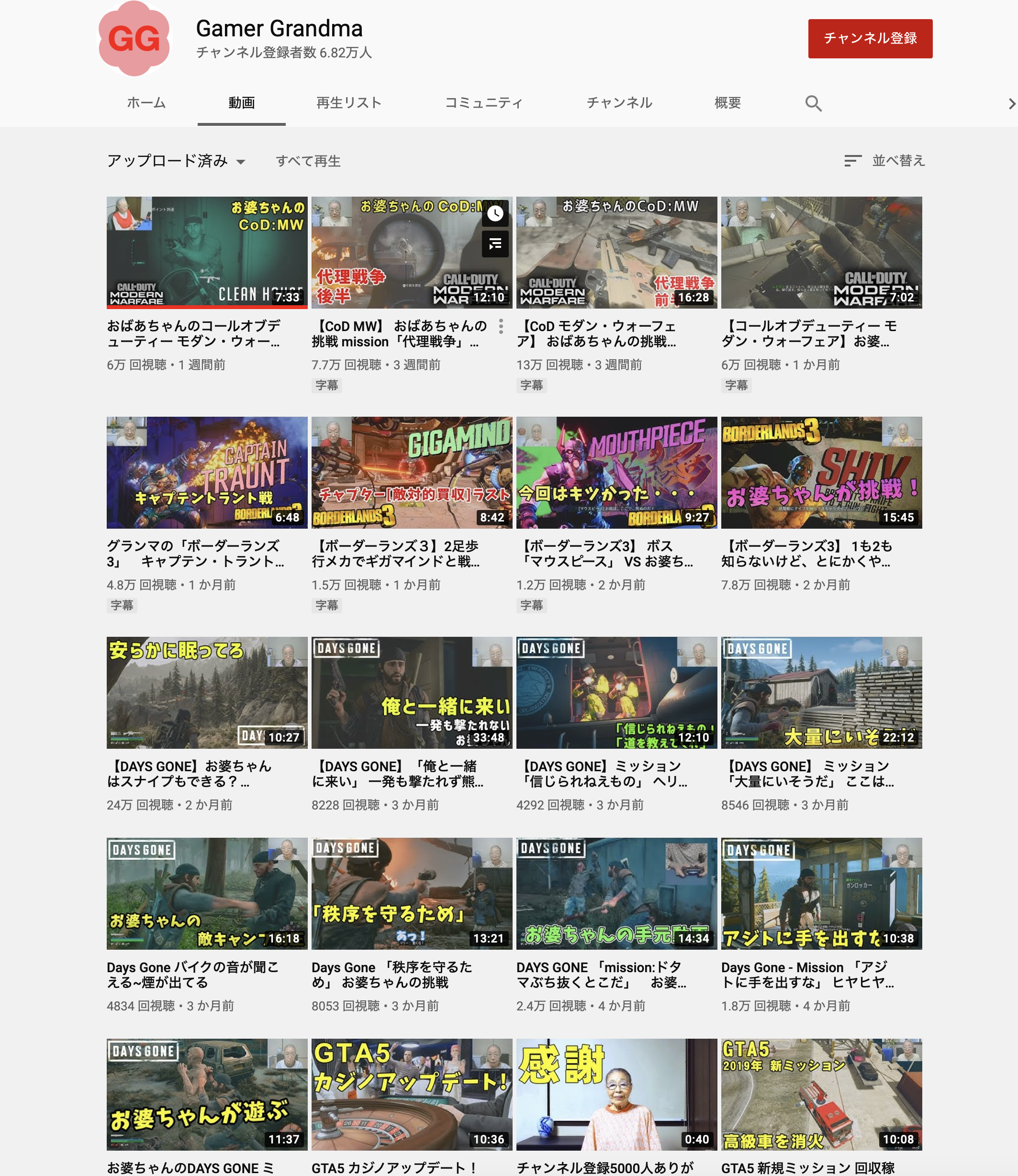This screenshot has height=1176, width=1018.
Task: Open title グランマの「ボーダーランズ3」キャプテン・トラント
Action: (195, 554)
